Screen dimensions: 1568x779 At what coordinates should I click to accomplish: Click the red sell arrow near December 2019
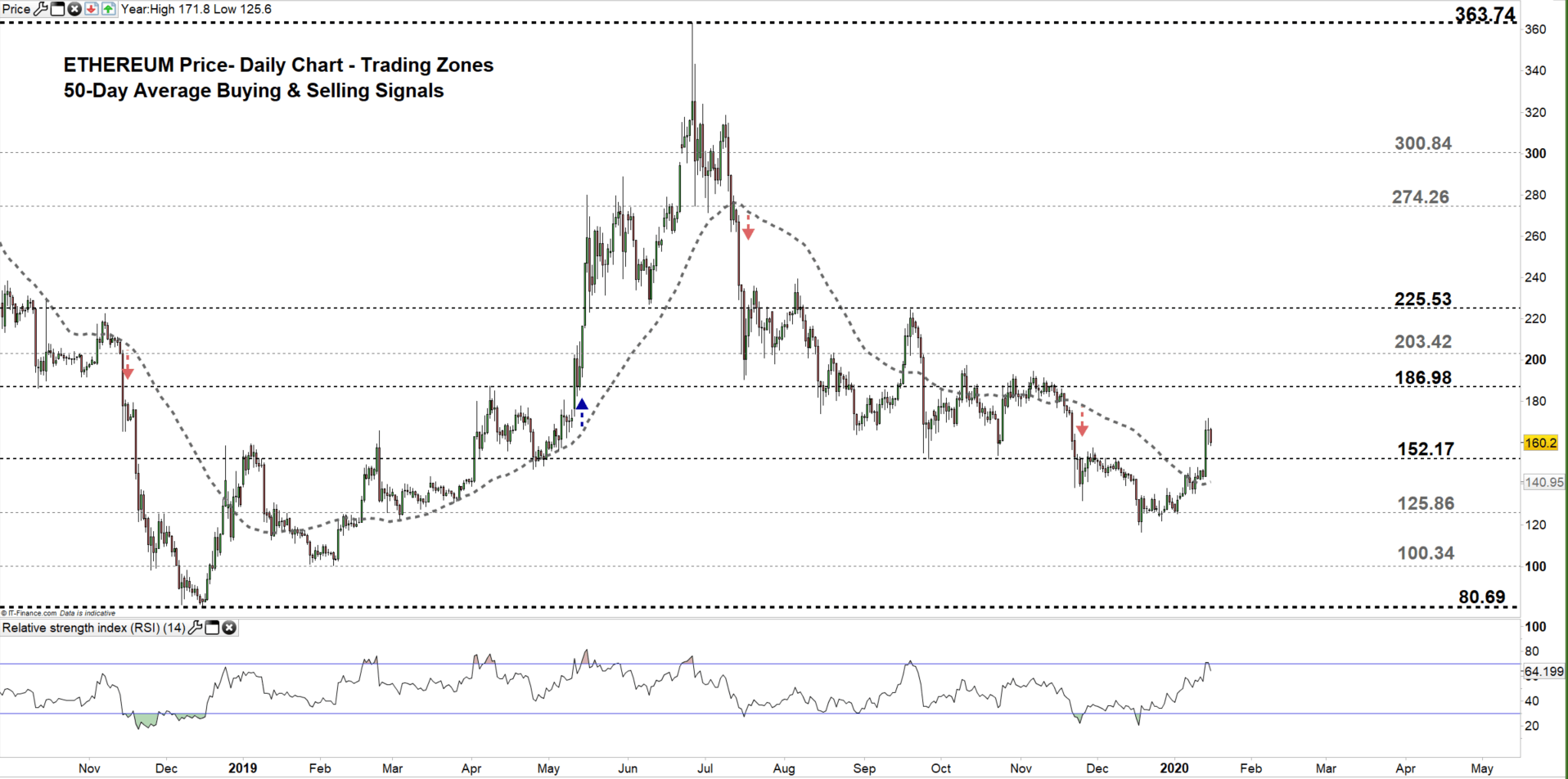(x=1082, y=424)
